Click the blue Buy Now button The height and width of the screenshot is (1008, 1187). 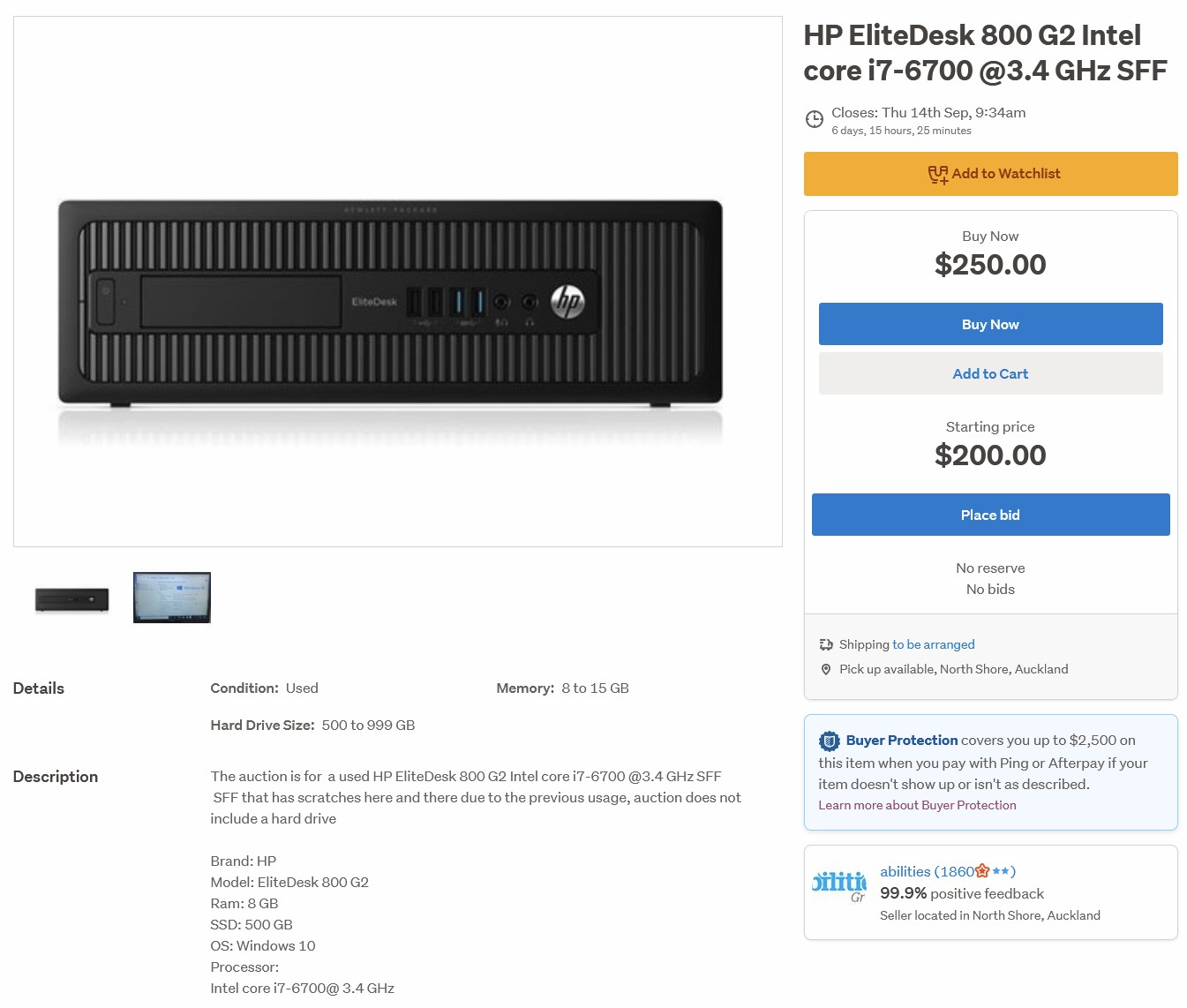[990, 324]
